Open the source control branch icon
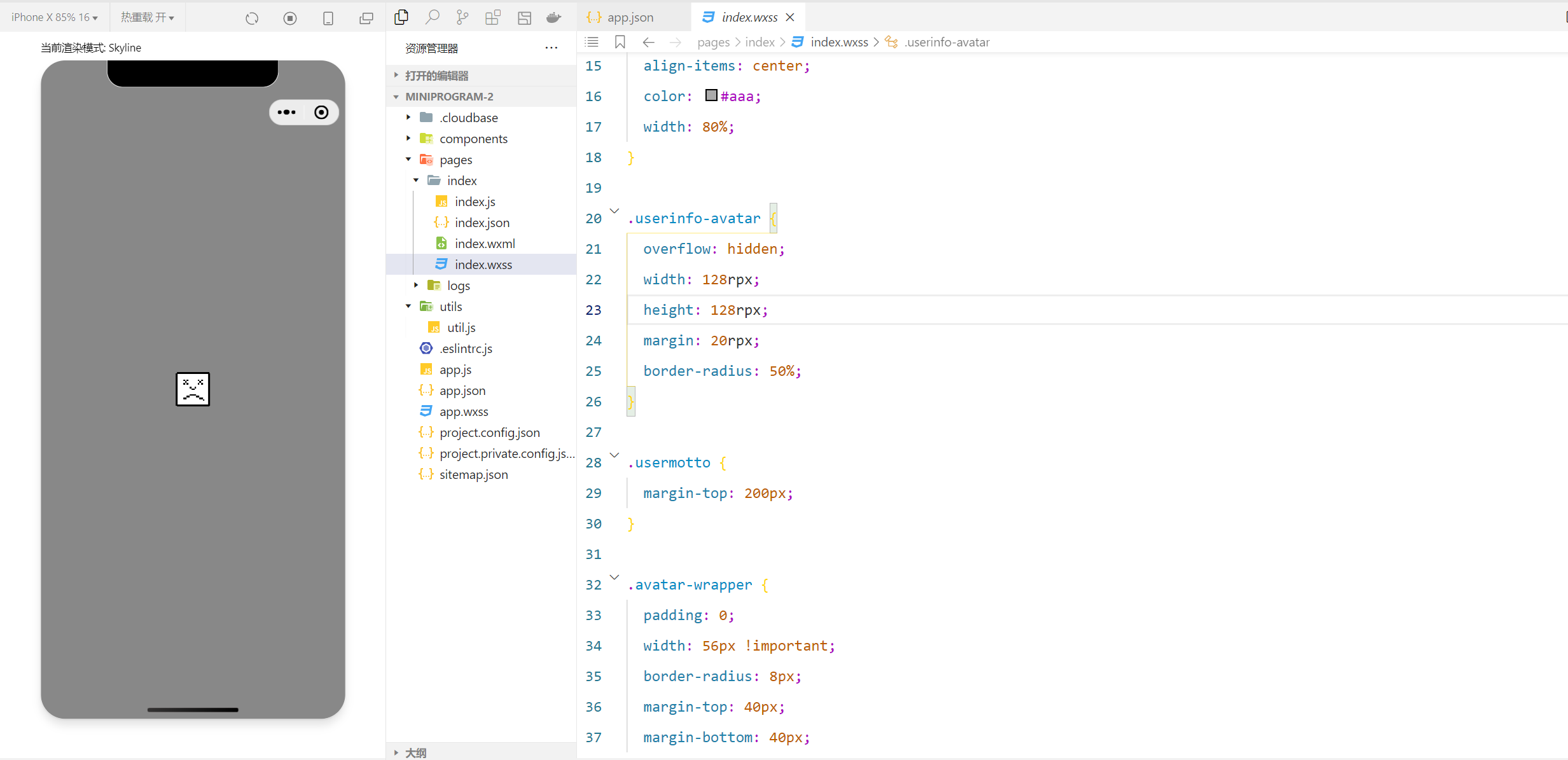This screenshot has height=760, width=1568. pyautogui.click(x=462, y=17)
